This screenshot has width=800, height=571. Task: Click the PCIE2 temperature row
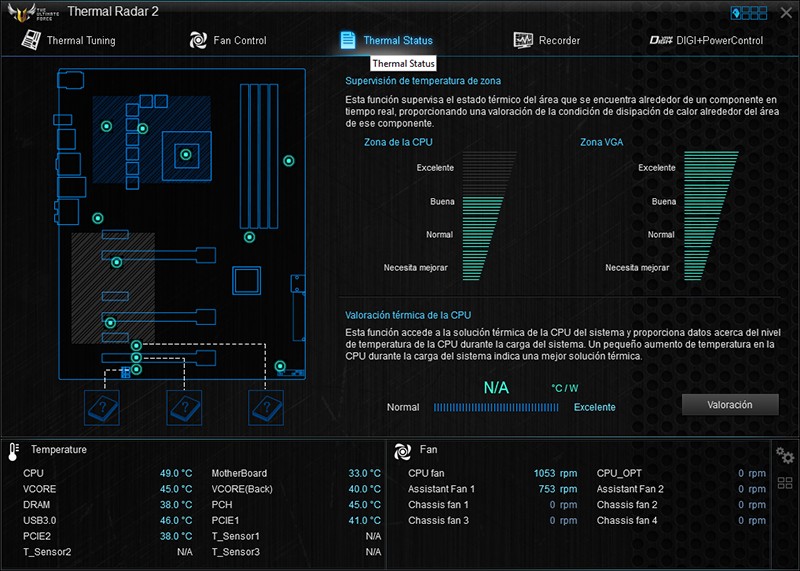[108, 536]
